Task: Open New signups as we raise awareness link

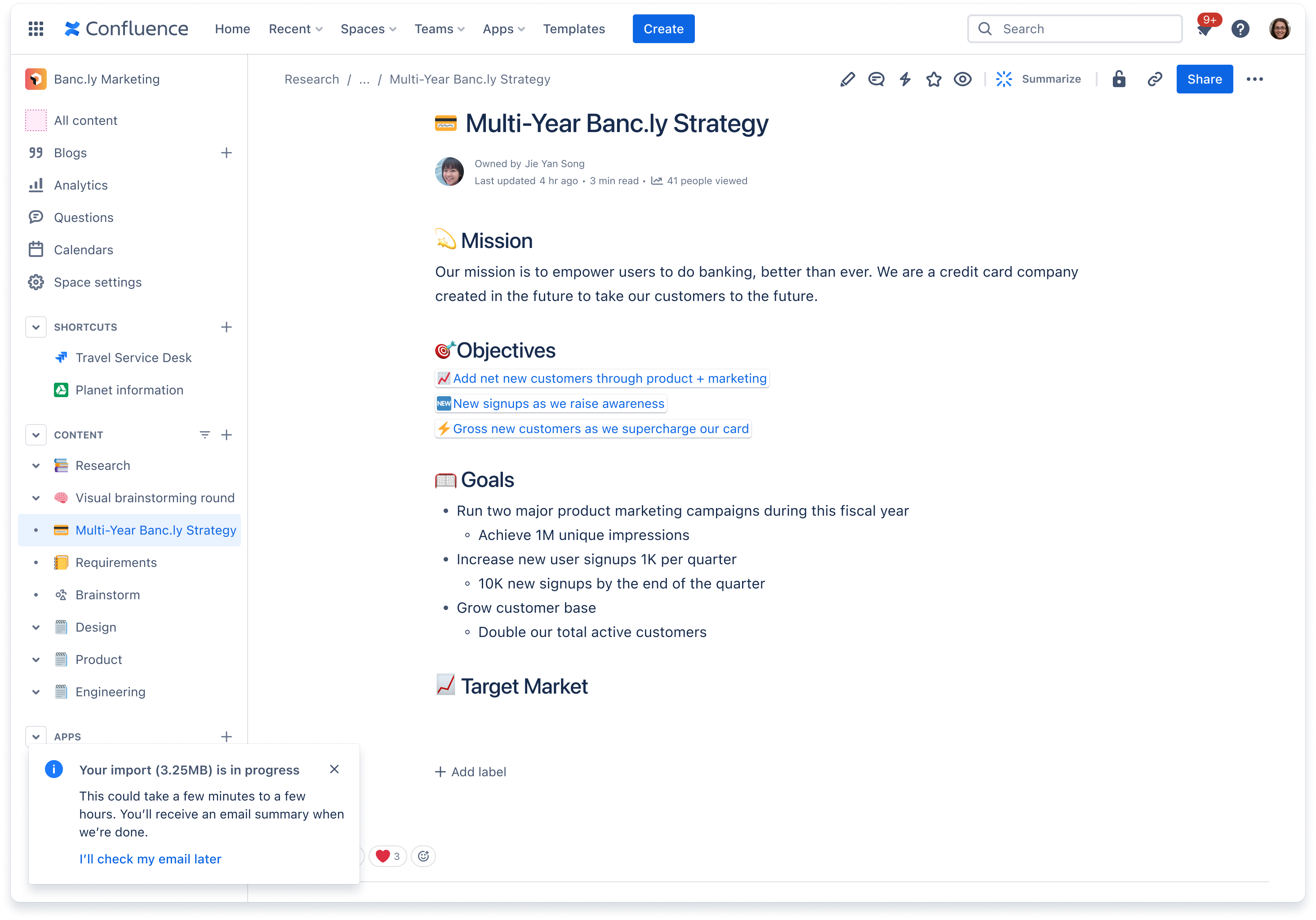Action: (551, 403)
